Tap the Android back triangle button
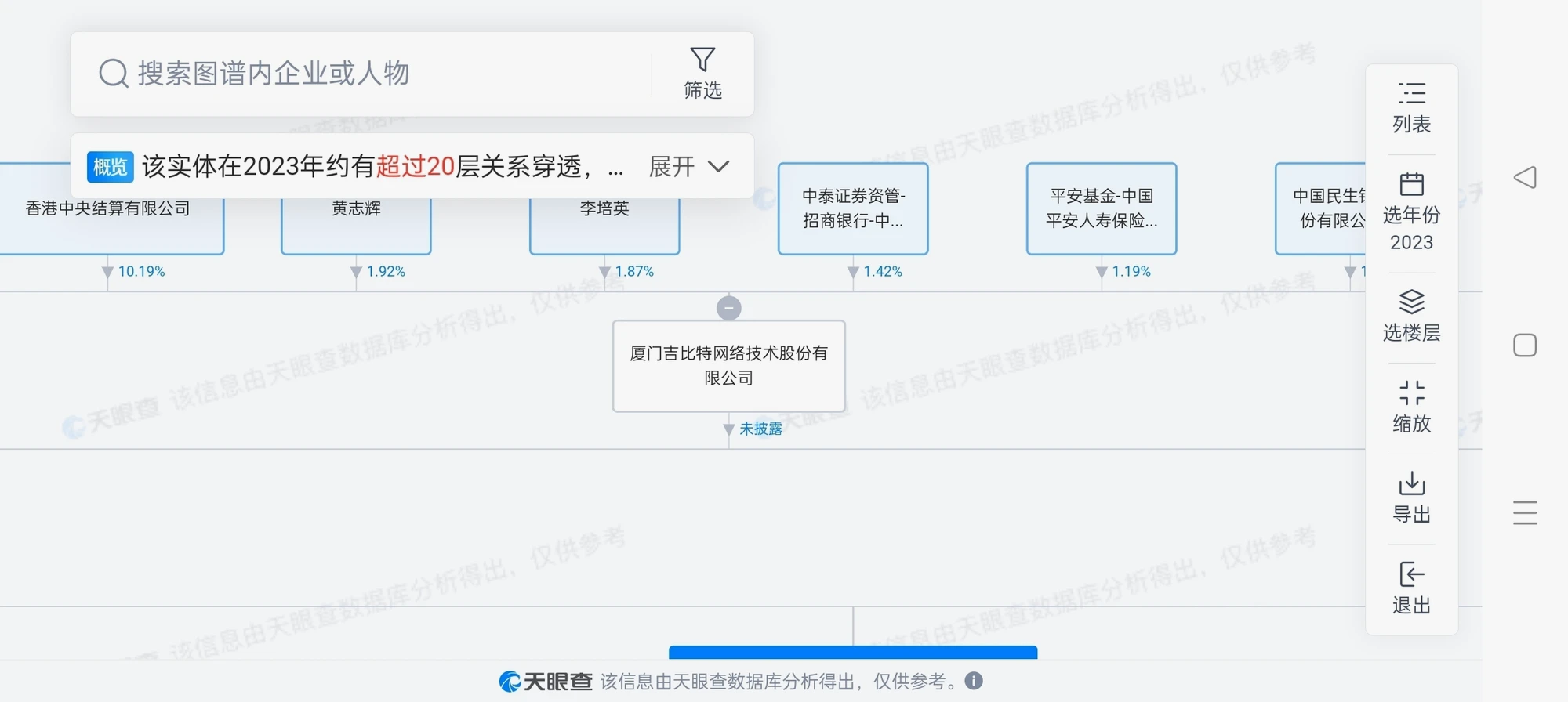 click(1525, 178)
